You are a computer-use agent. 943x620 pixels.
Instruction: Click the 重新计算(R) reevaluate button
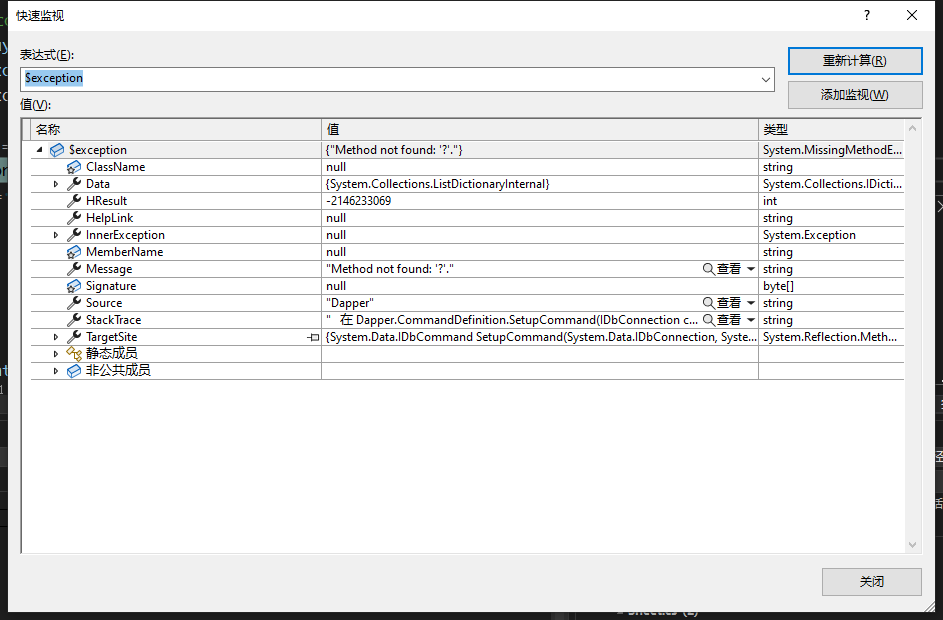pos(855,61)
